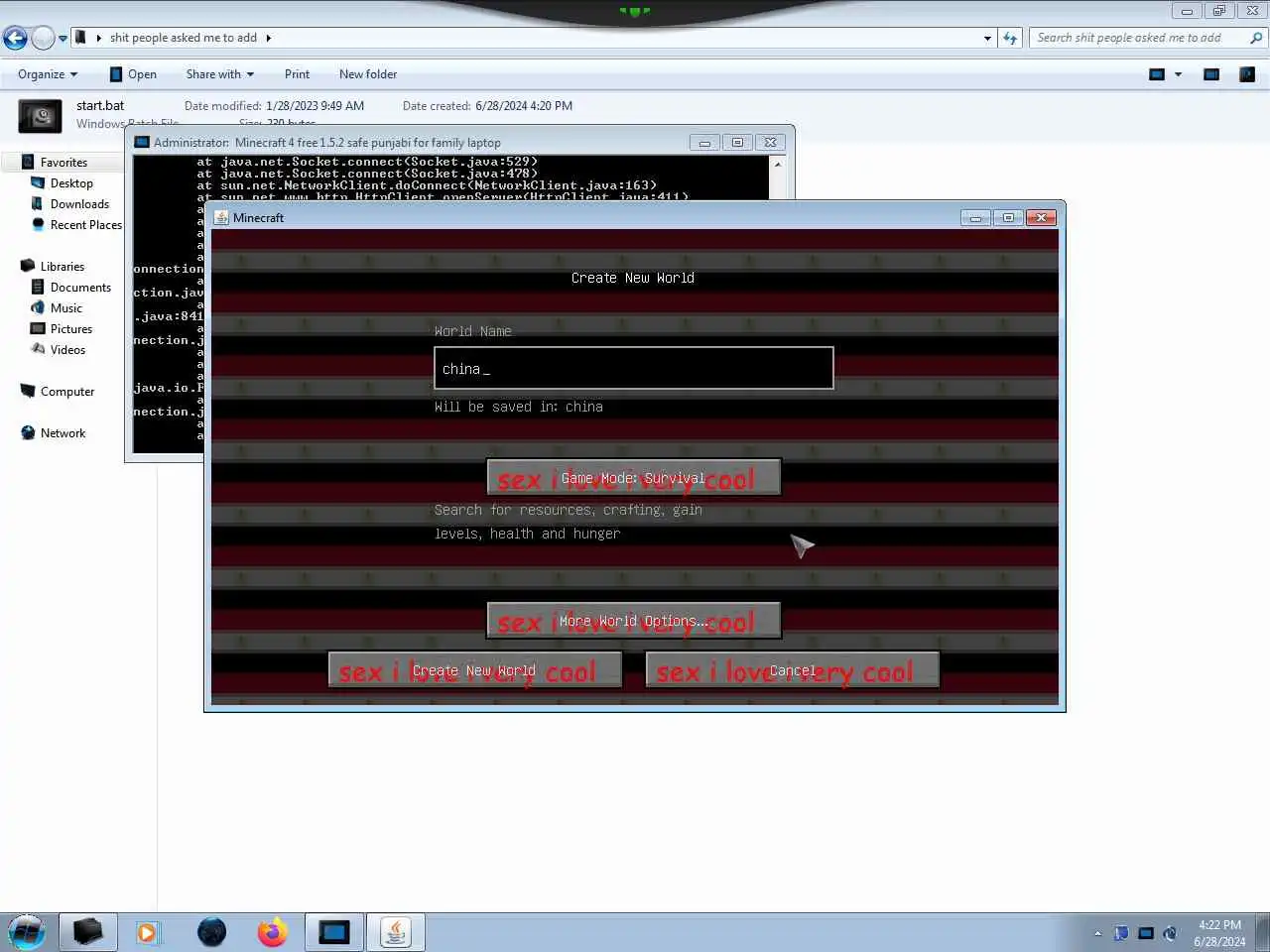Click the Explorer help icon
Screen dimensions: 1270x952
point(1247,74)
